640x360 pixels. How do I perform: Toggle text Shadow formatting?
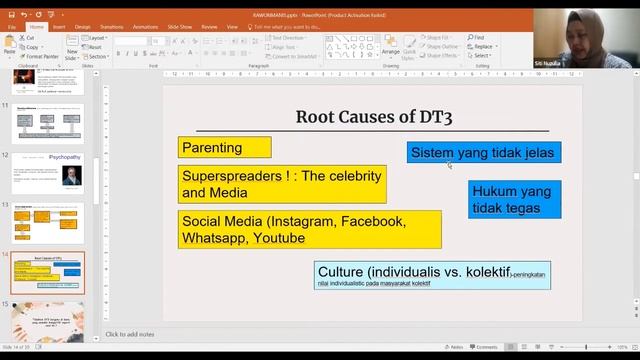click(144, 53)
